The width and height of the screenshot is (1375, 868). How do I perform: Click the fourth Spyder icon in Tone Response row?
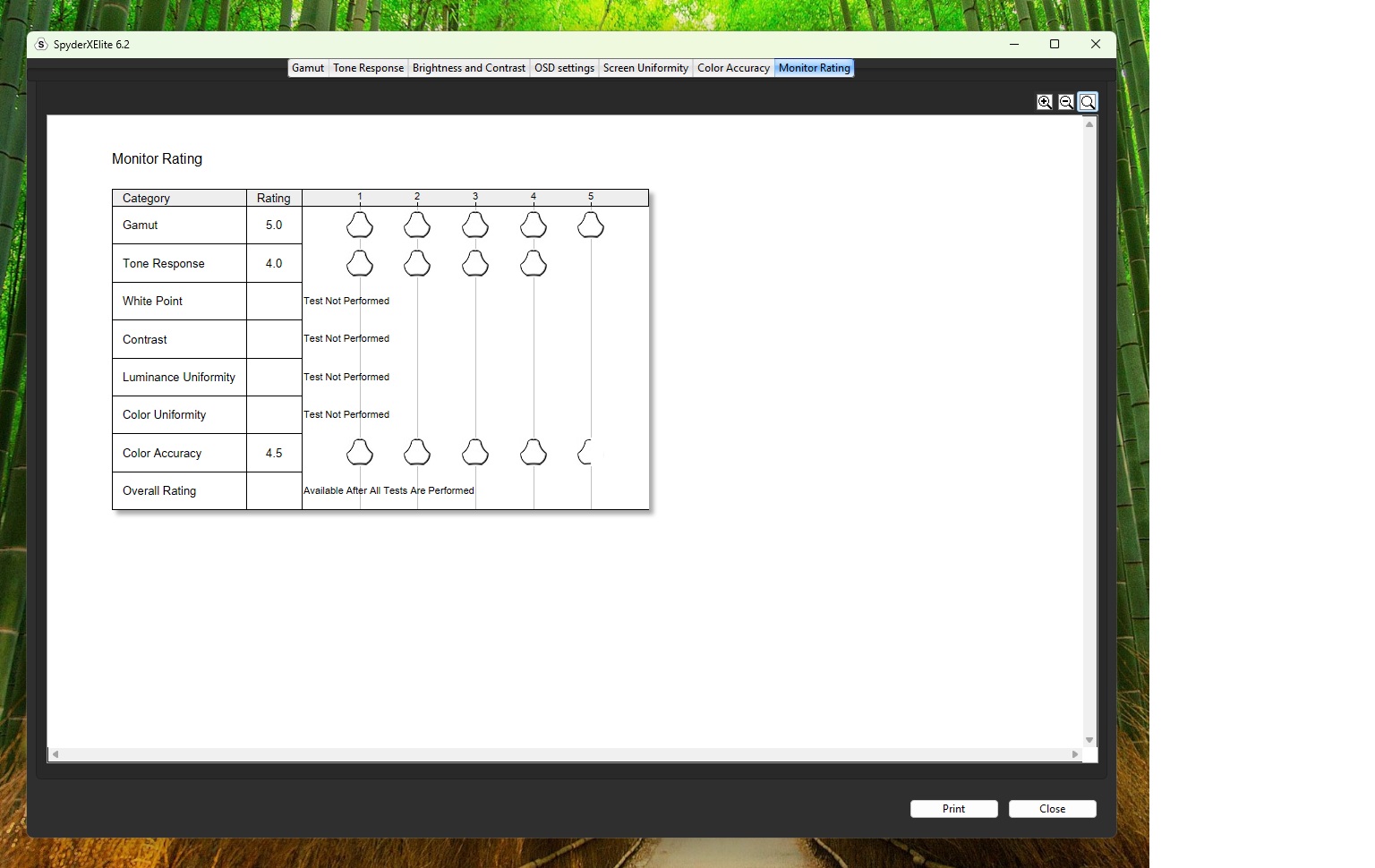pyautogui.click(x=534, y=263)
